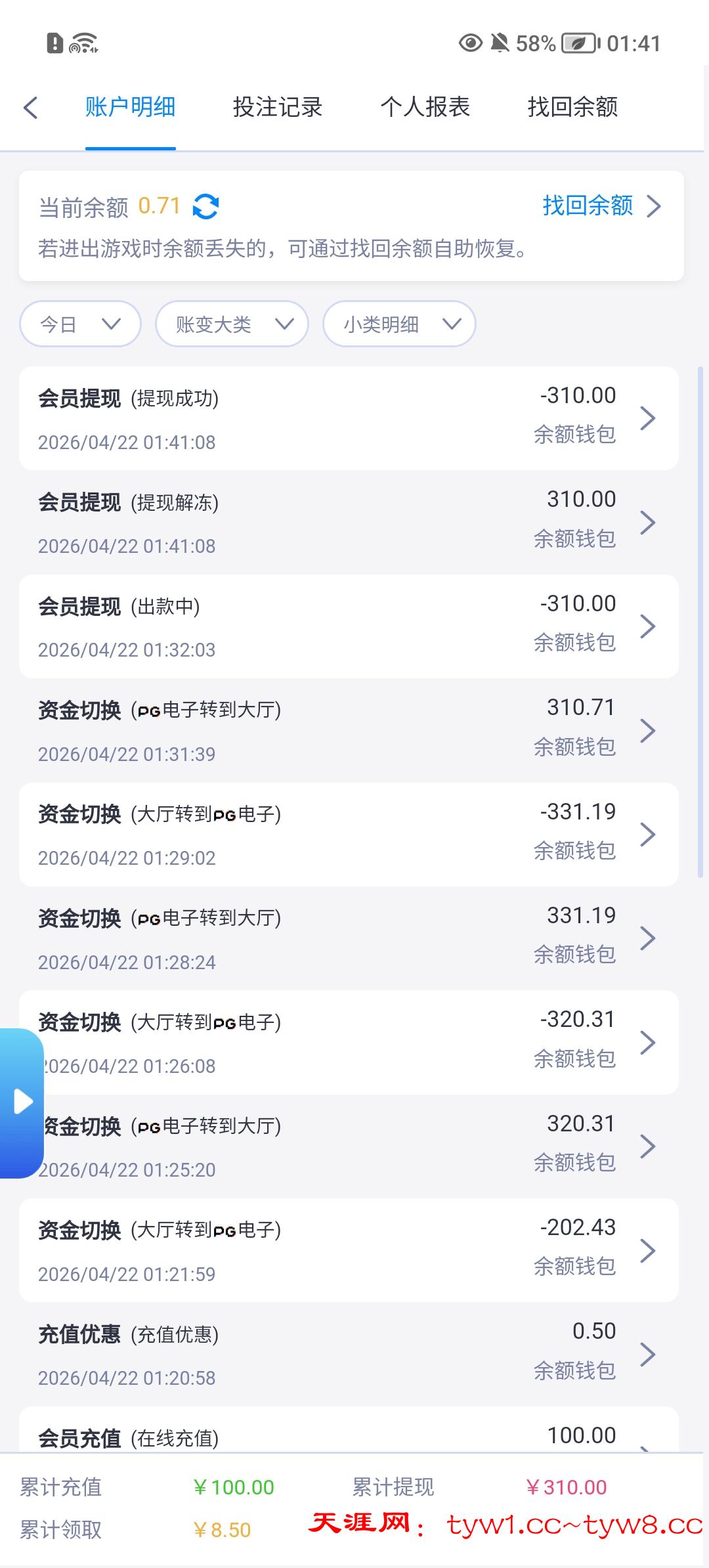709x1568 pixels.
Task: Select the 找回余额 tab at top
Action: [x=572, y=107]
